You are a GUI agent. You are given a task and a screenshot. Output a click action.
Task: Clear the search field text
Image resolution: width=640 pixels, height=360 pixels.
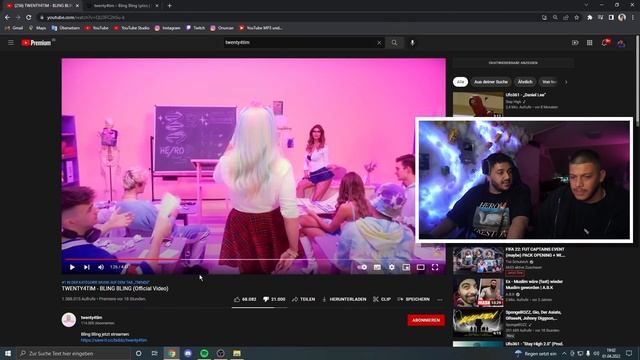379,42
